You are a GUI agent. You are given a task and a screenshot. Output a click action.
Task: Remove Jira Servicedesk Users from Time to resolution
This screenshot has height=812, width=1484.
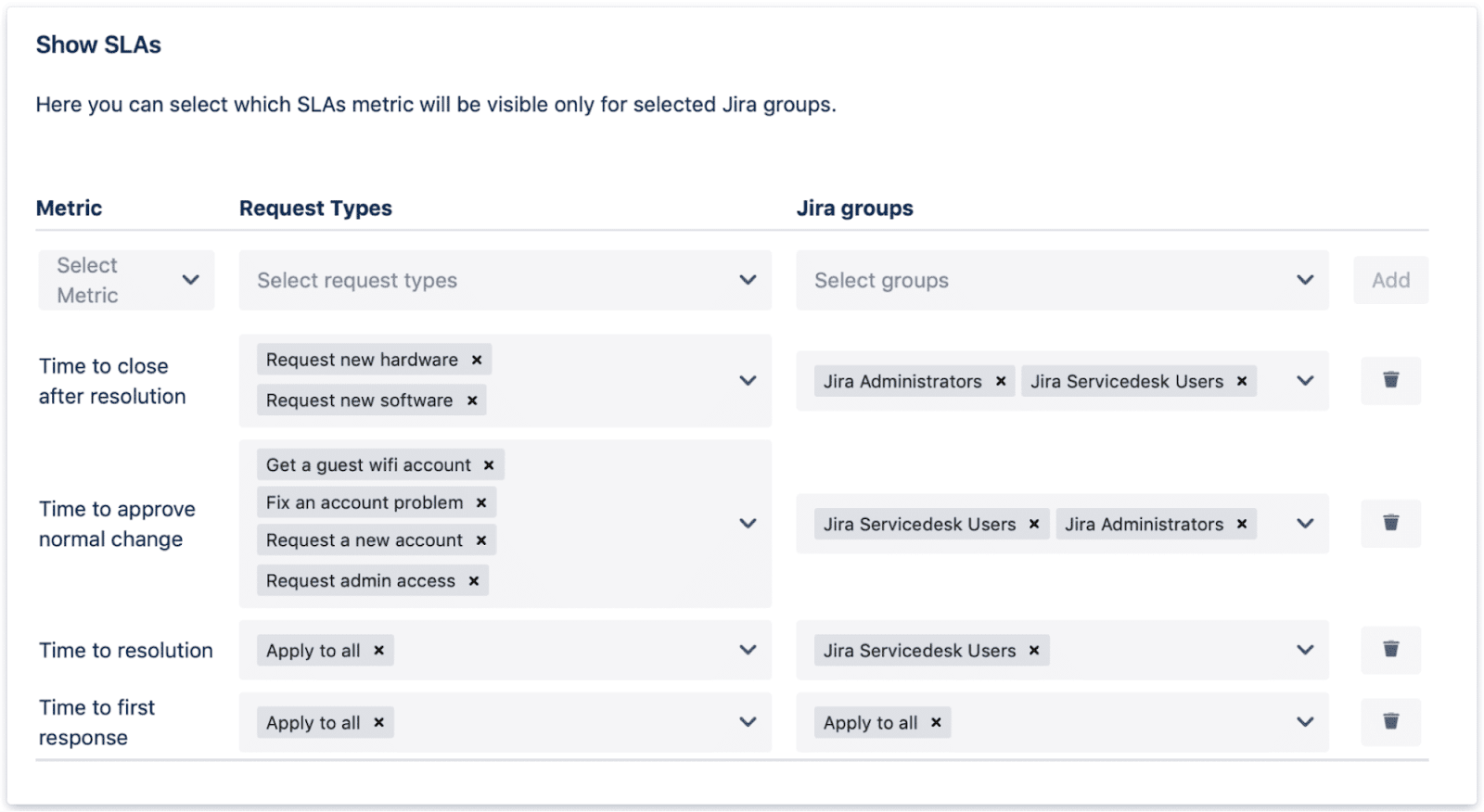coord(1034,651)
